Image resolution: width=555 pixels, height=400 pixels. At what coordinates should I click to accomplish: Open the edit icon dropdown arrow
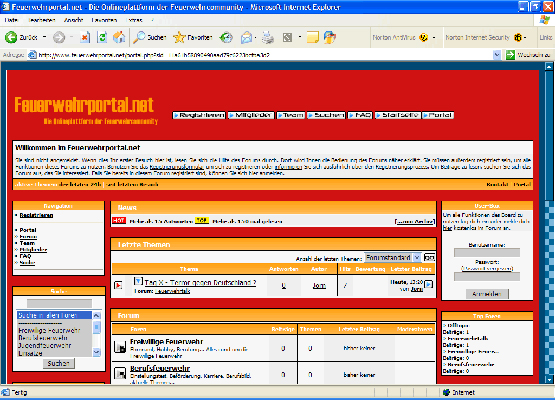pos(300,37)
